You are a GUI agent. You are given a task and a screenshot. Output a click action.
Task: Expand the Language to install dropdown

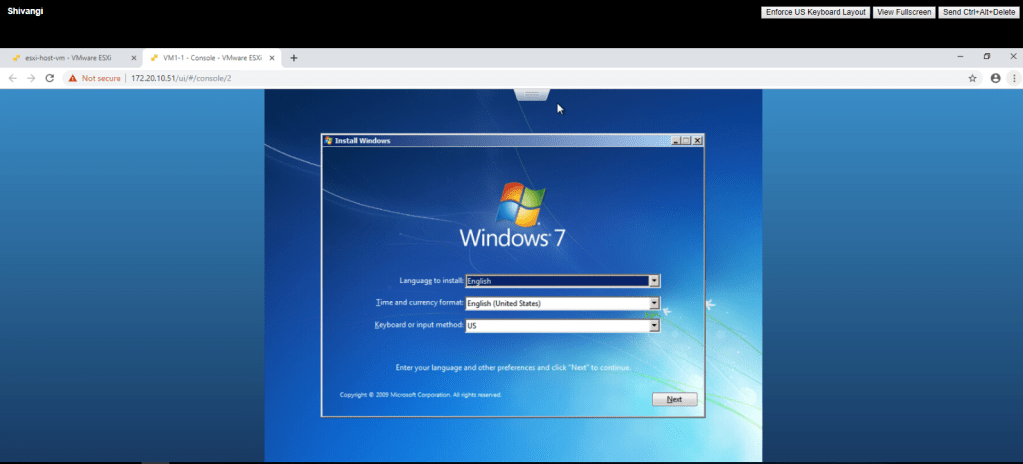(654, 281)
